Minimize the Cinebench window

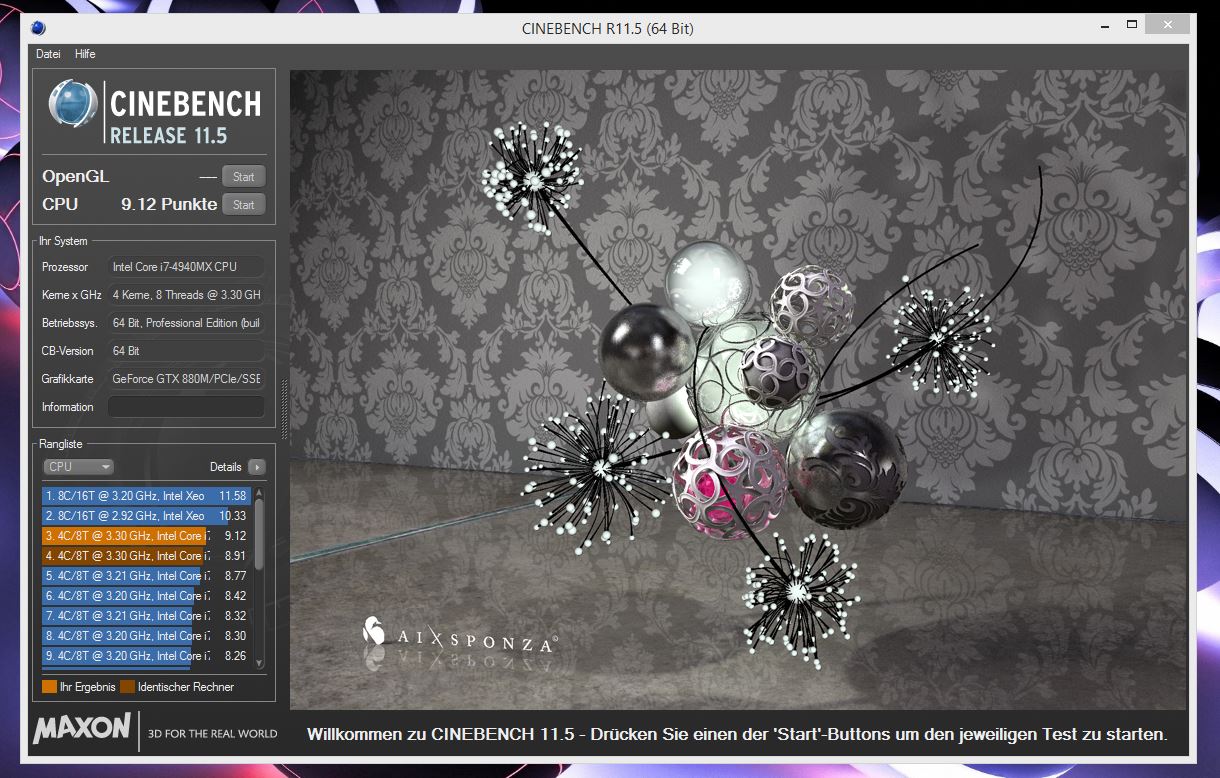[1104, 26]
